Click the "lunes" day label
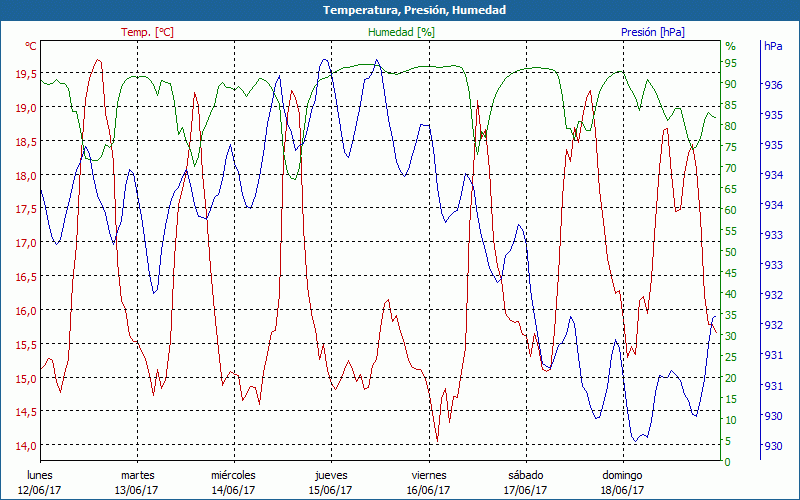The image size is (800, 500). [x=40, y=475]
